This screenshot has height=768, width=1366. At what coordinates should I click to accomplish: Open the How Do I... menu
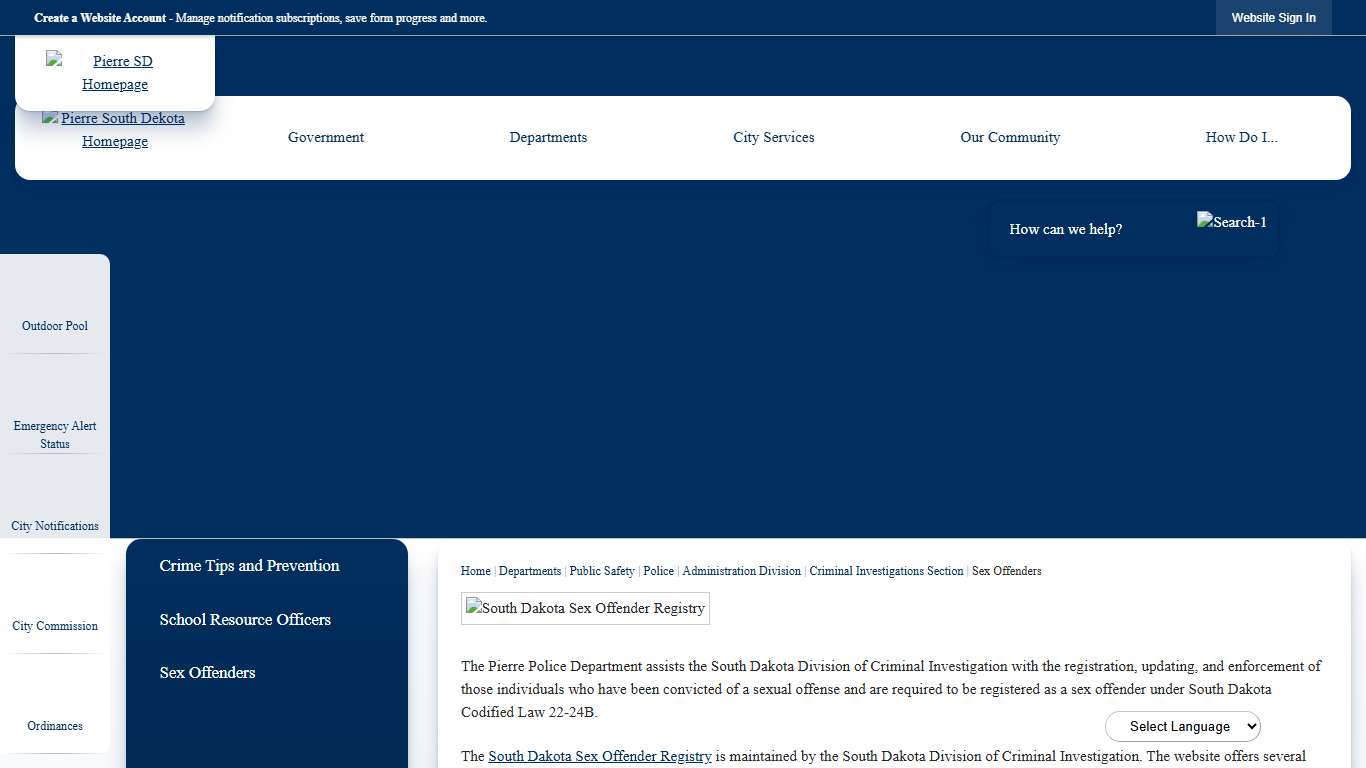pos(1241,138)
